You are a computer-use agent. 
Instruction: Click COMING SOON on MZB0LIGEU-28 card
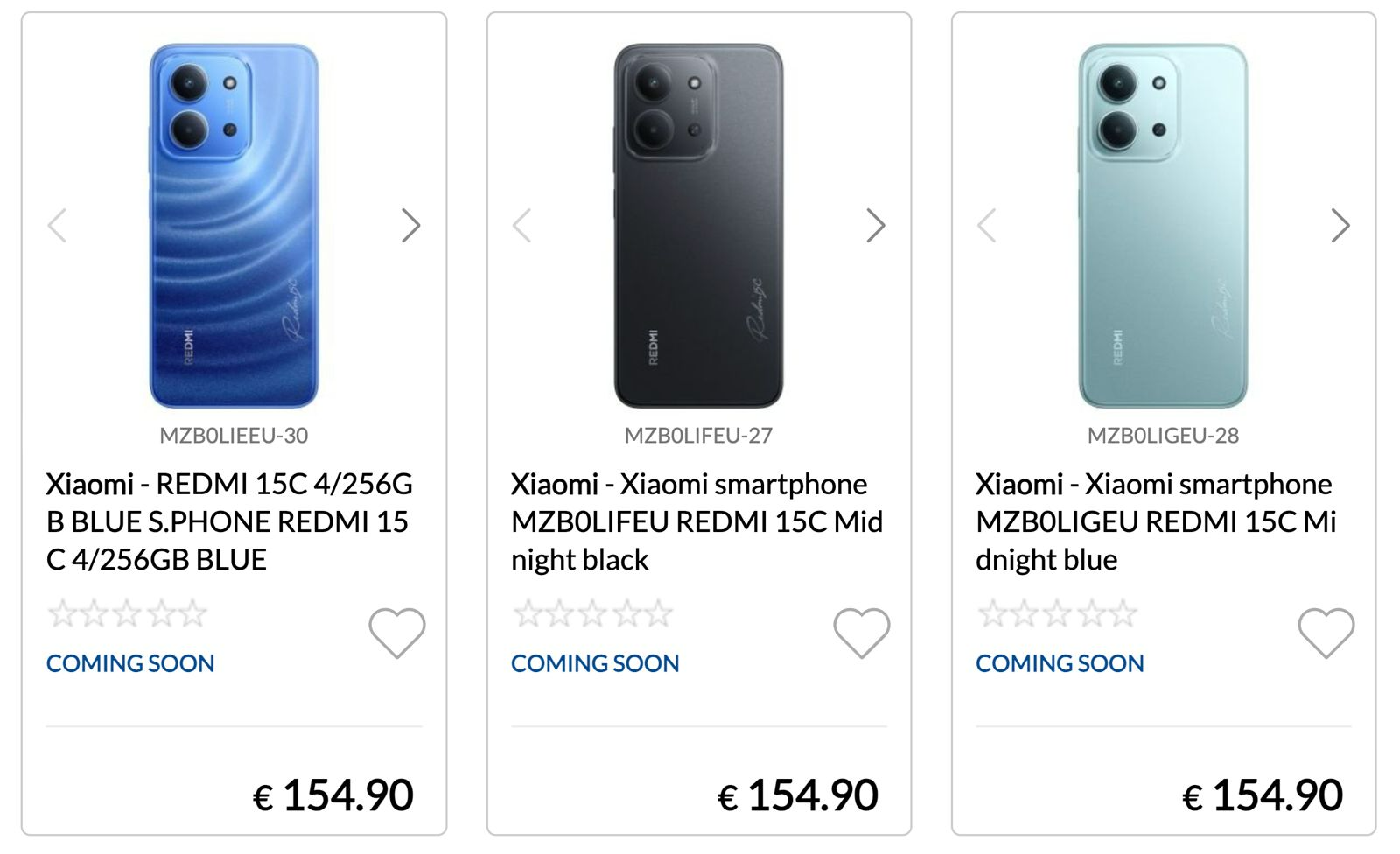[x=1060, y=663]
